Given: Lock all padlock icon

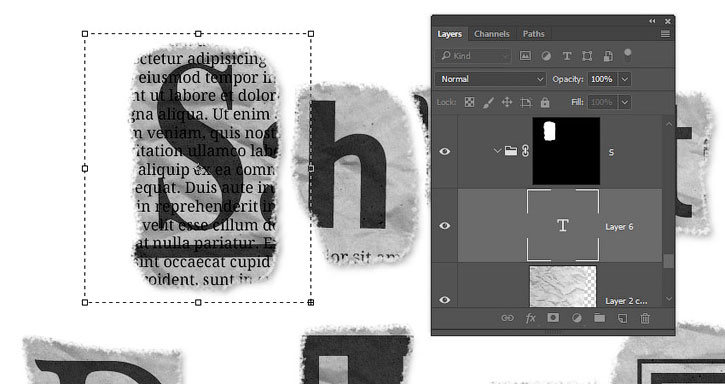Looking at the screenshot, I should 545,102.
